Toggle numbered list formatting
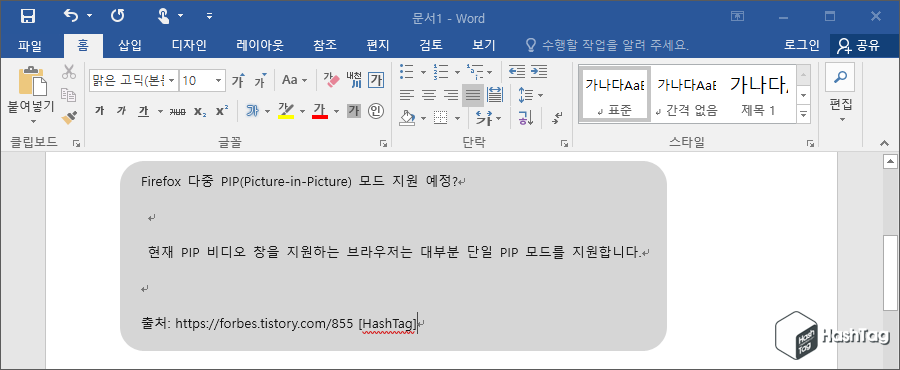Viewport: 900px width, 370px height. pos(441,71)
